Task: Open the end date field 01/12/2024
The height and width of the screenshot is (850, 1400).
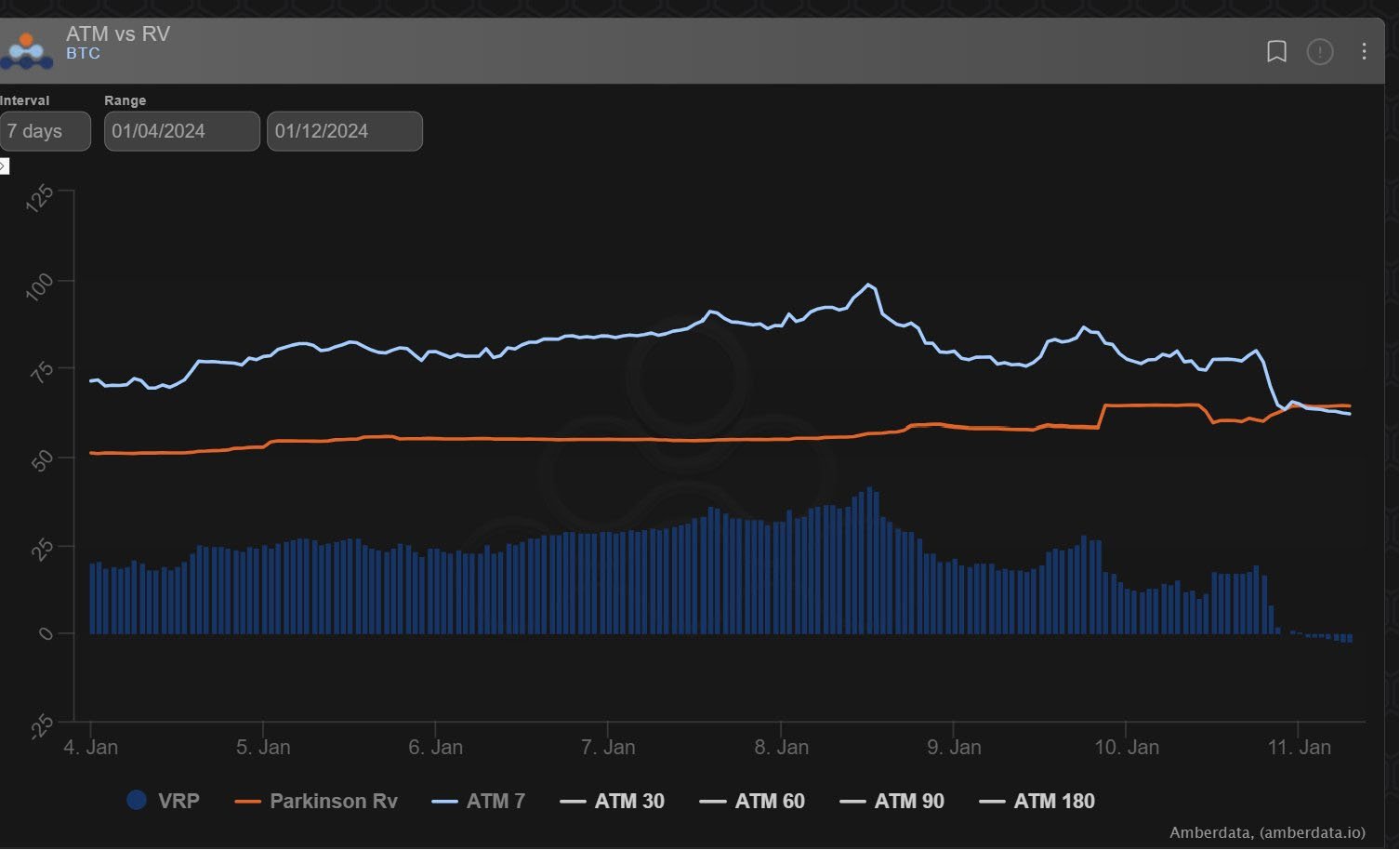Action: (x=344, y=131)
